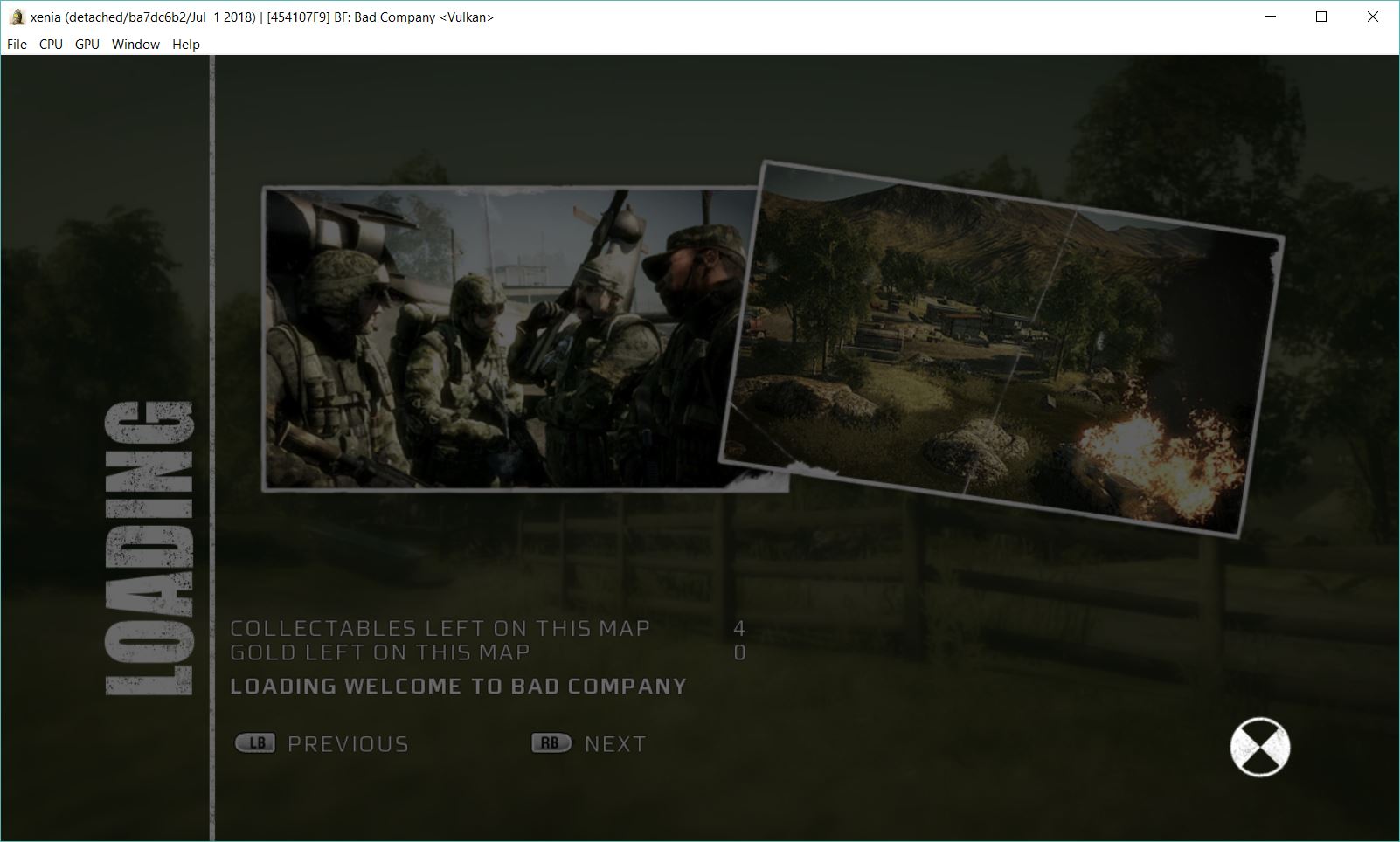Click the LOADING WELCOME TO BAD COMPANY text

(458, 686)
